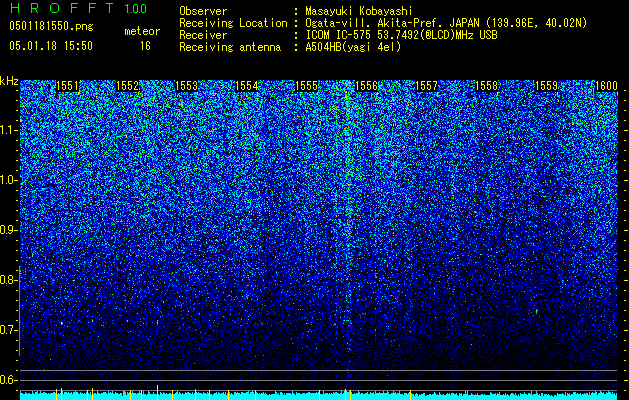Viewport: 629px width, 400px height.
Task: Select the ICOM IC-575 53.7492 MHz receiver text
Action: pos(401,35)
